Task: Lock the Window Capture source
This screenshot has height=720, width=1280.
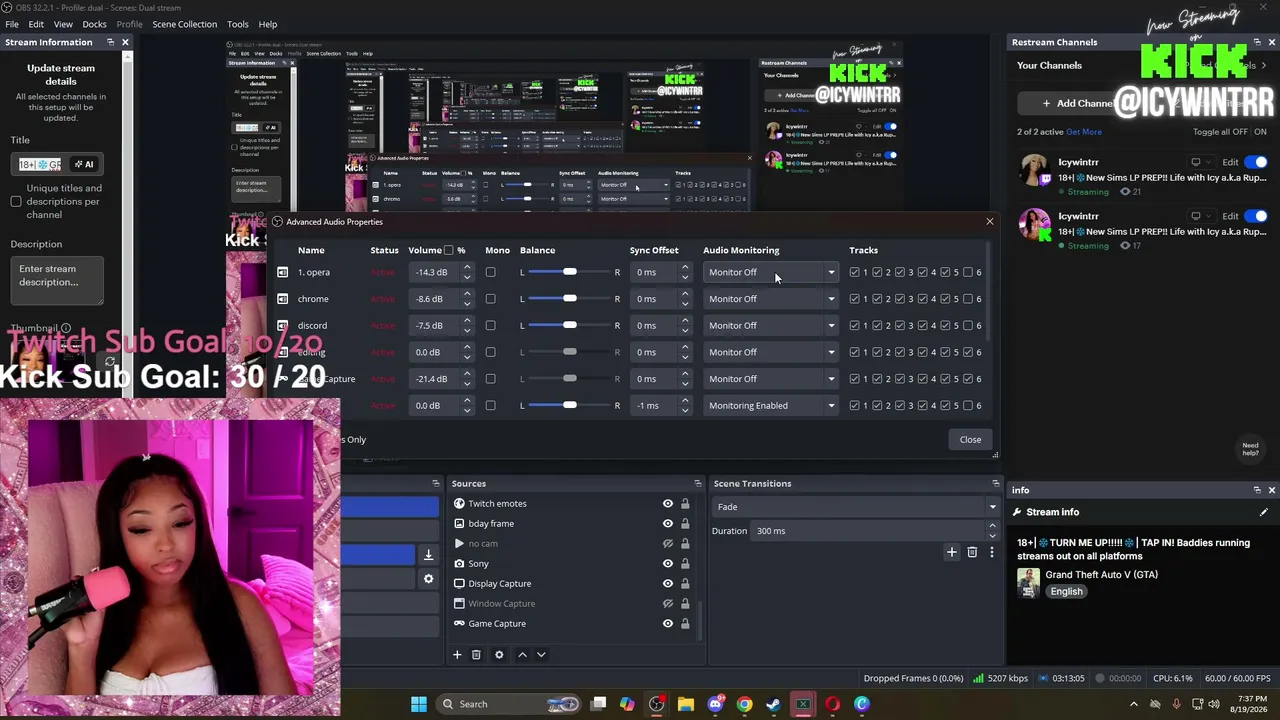Action: click(x=685, y=603)
